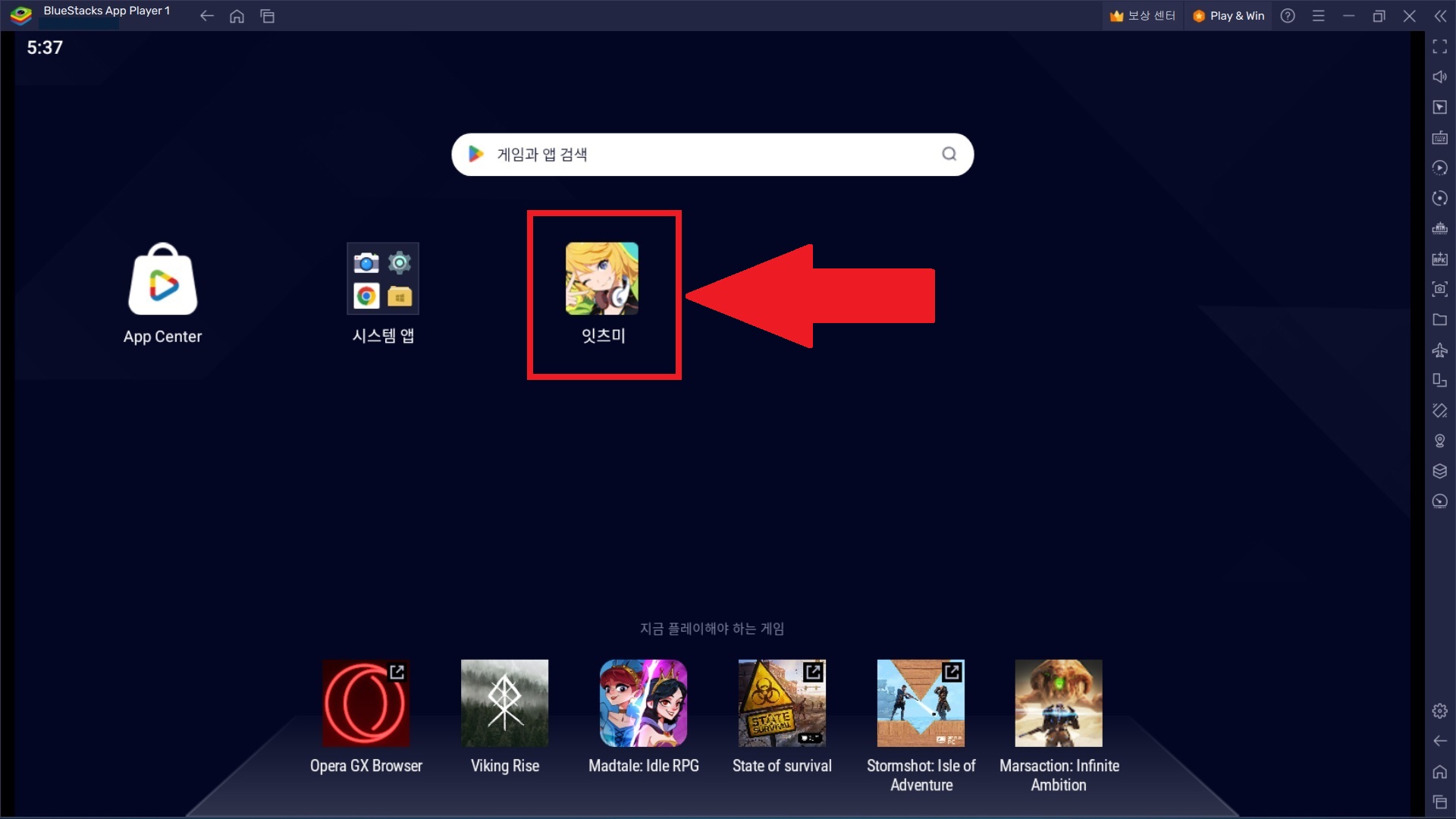Open the macro recorder play icon

1440,168
